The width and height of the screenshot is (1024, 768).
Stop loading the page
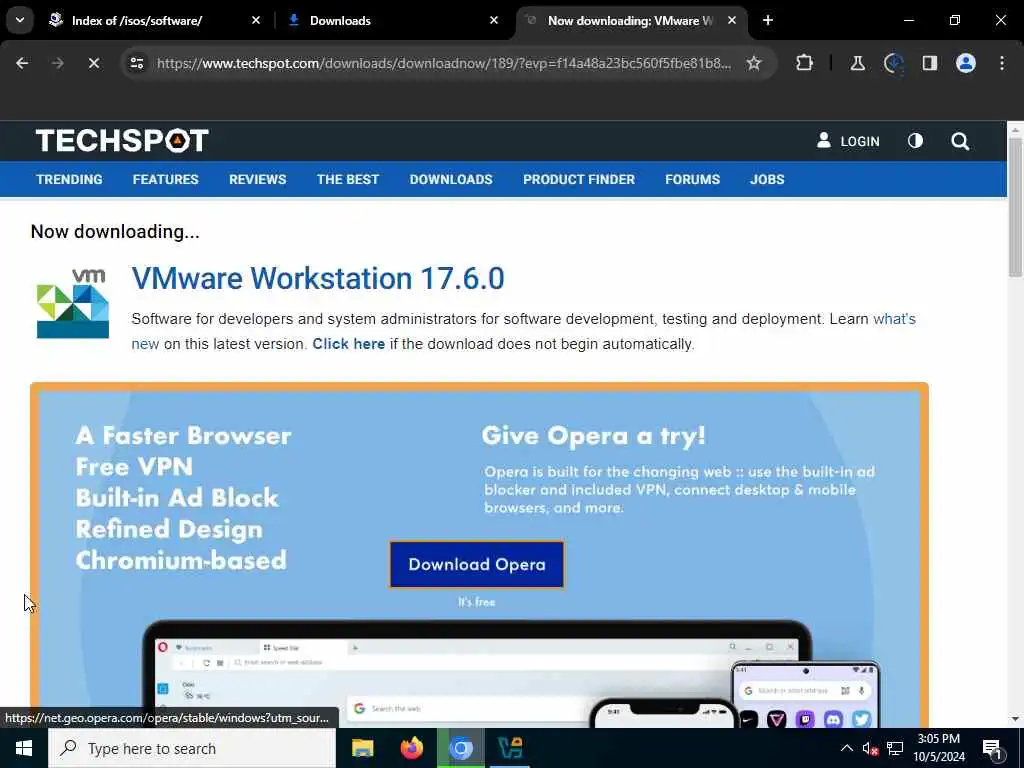coord(93,63)
